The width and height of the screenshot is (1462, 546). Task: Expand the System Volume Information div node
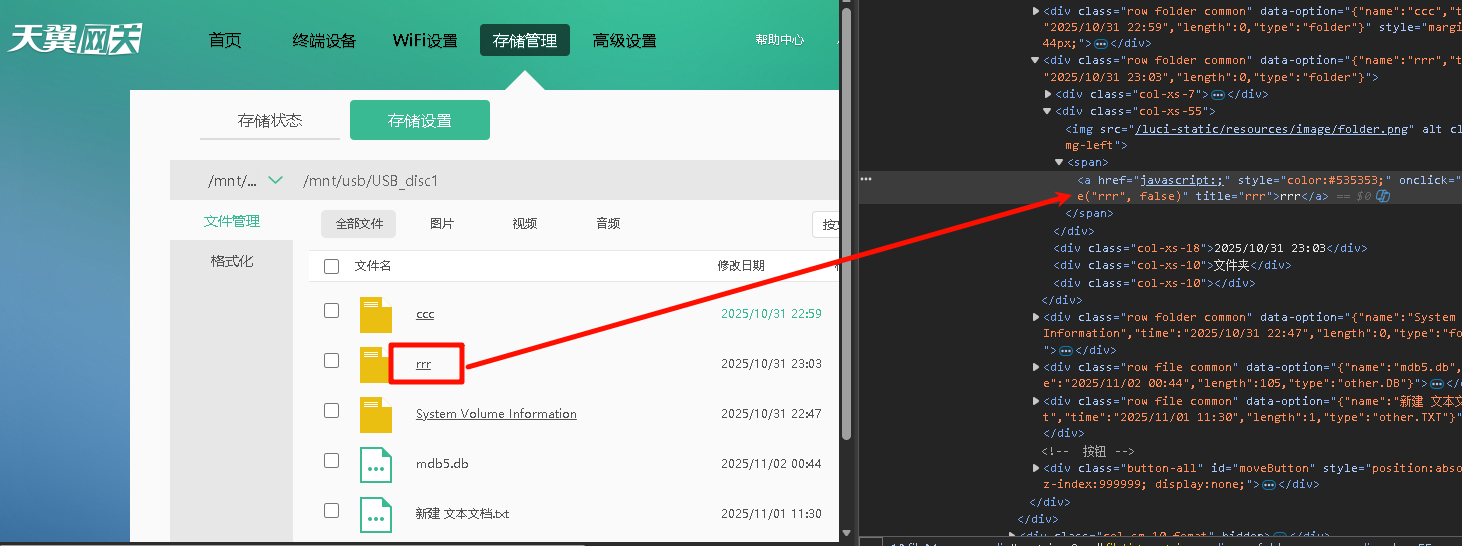pos(1036,317)
